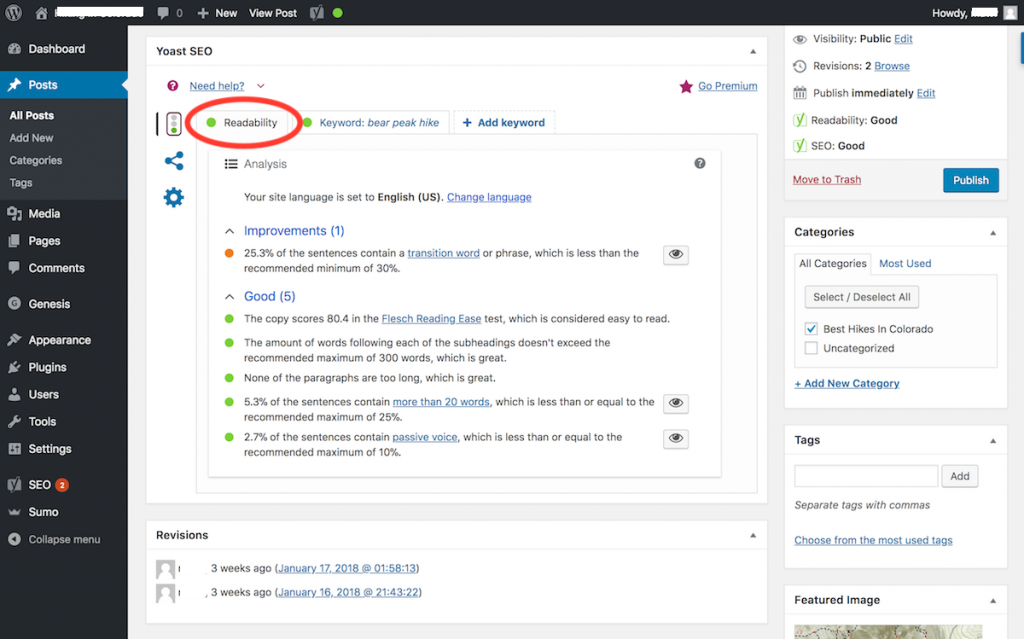Click the calendar icon beside Publish immediately
Image resolution: width=1024 pixels, height=639 pixels.
[799, 93]
